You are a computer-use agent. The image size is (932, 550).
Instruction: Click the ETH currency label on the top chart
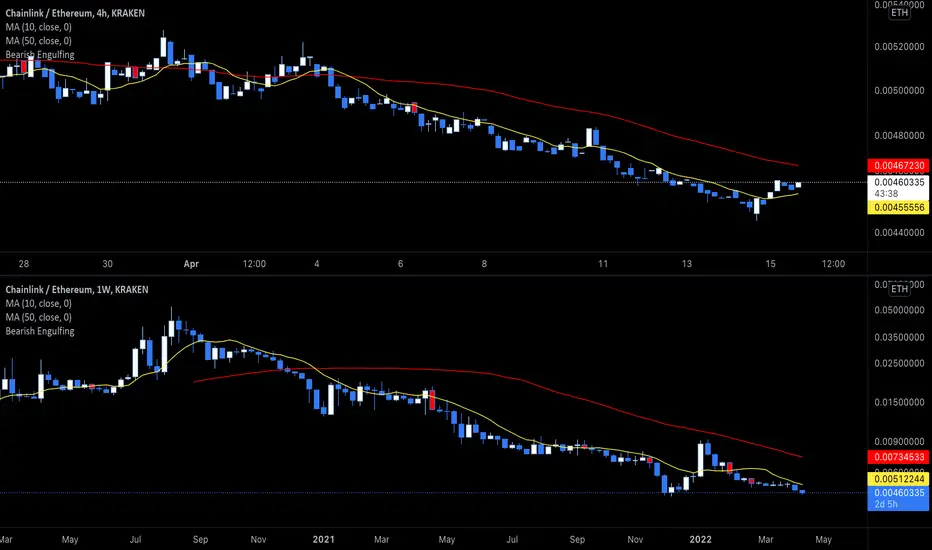coord(899,12)
